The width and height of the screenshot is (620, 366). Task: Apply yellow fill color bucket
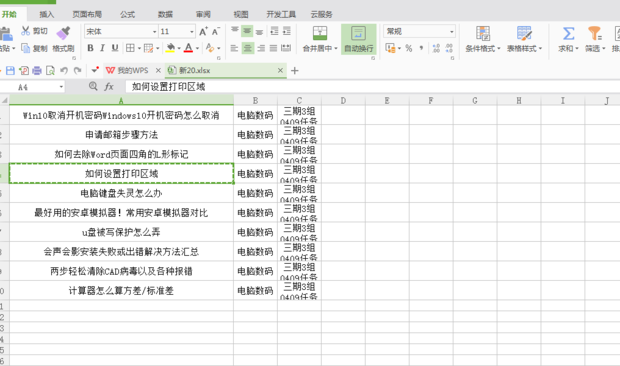pyautogui.click(x=170, y=48)
